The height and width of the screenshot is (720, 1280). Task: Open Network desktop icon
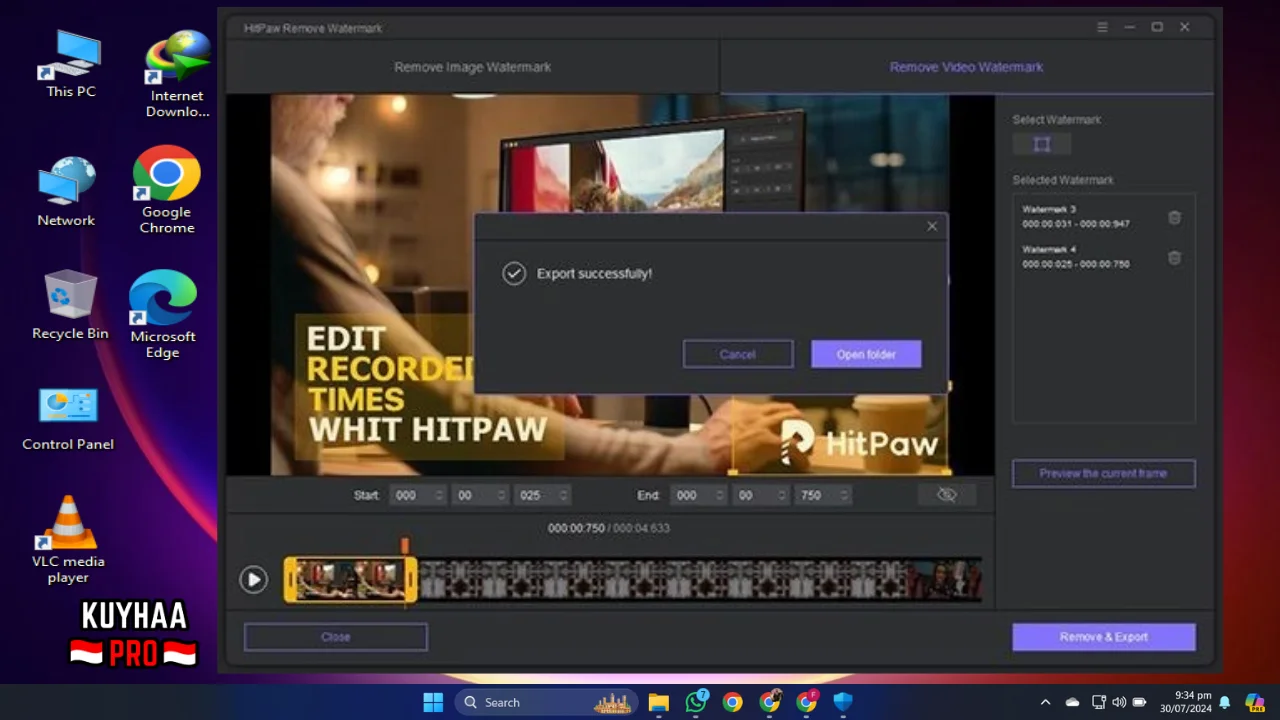tap(66, 192)
